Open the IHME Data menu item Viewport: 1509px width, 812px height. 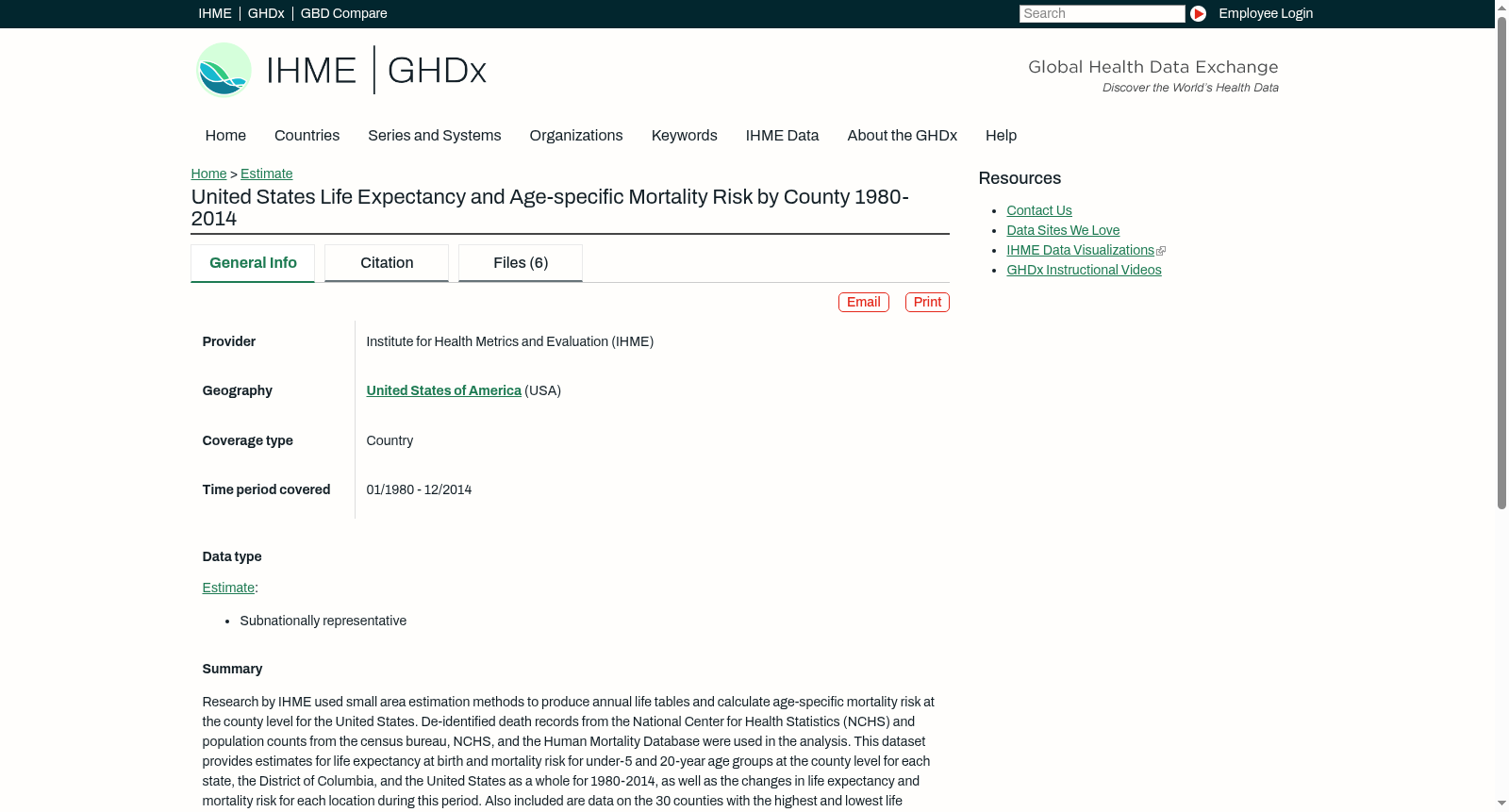782,136
